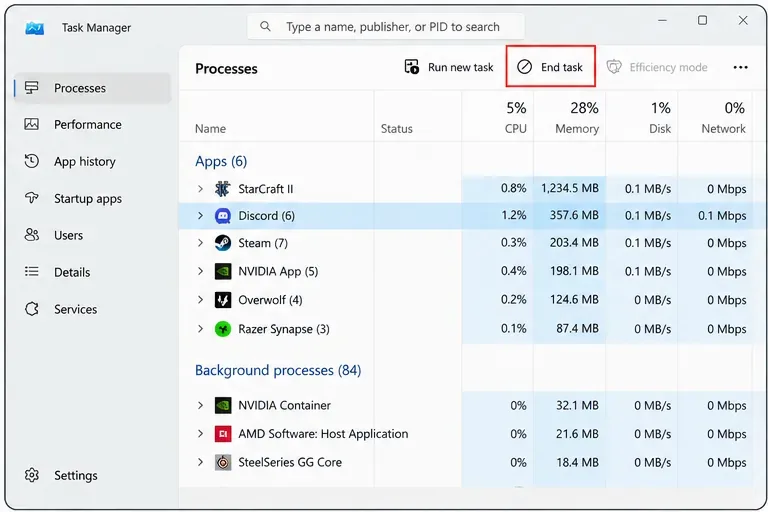Click the Processes label in the sidebar
Viewport: 768px width, 512px height.
tap(80, 88)
